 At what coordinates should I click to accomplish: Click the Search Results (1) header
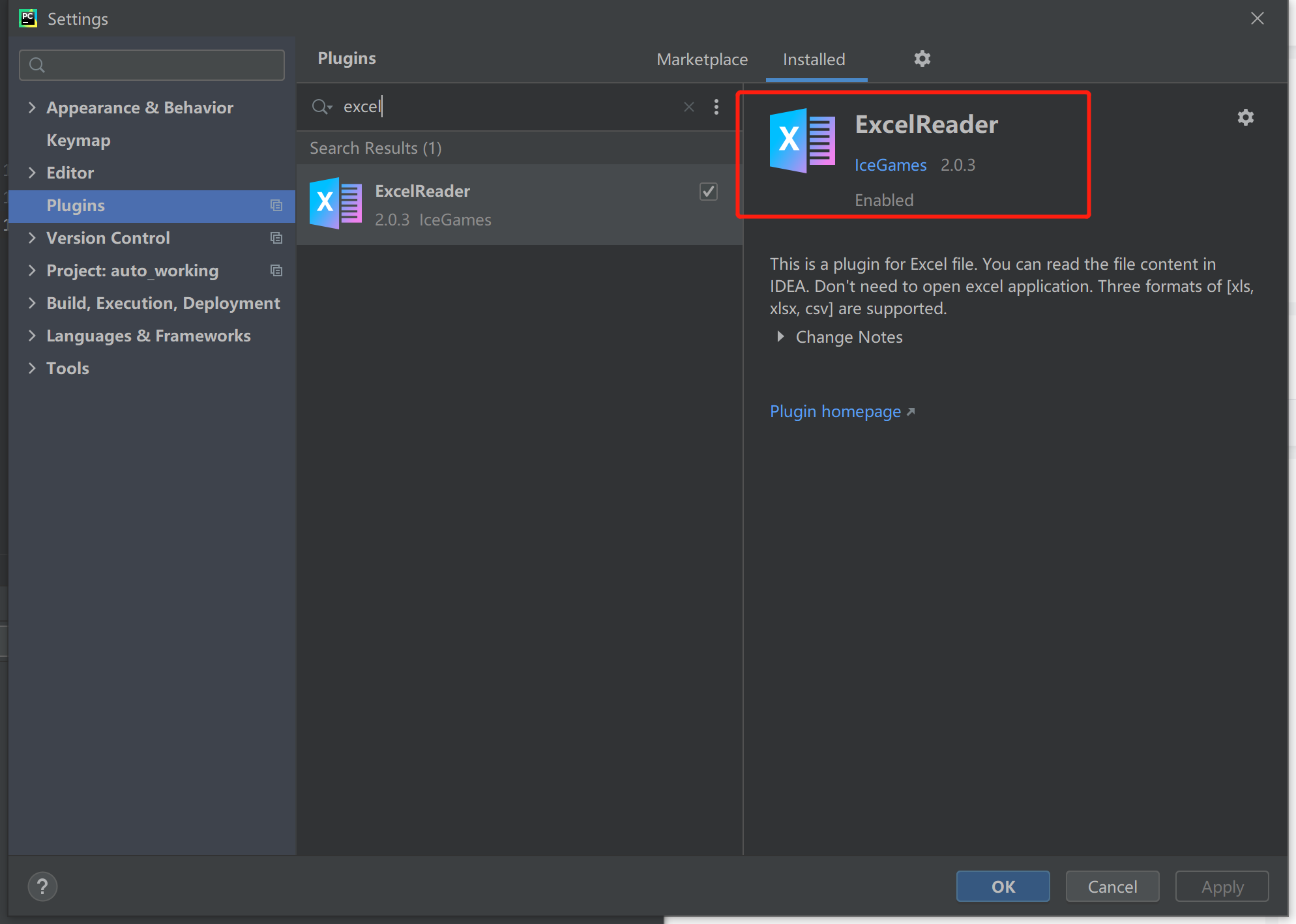pyautogui.click(x=376, y=148)
